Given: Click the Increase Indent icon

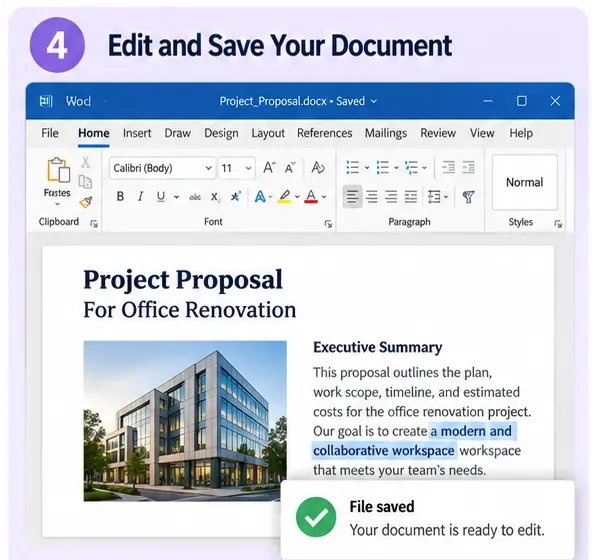Looking at the screenshot, I should click(469, 167).
